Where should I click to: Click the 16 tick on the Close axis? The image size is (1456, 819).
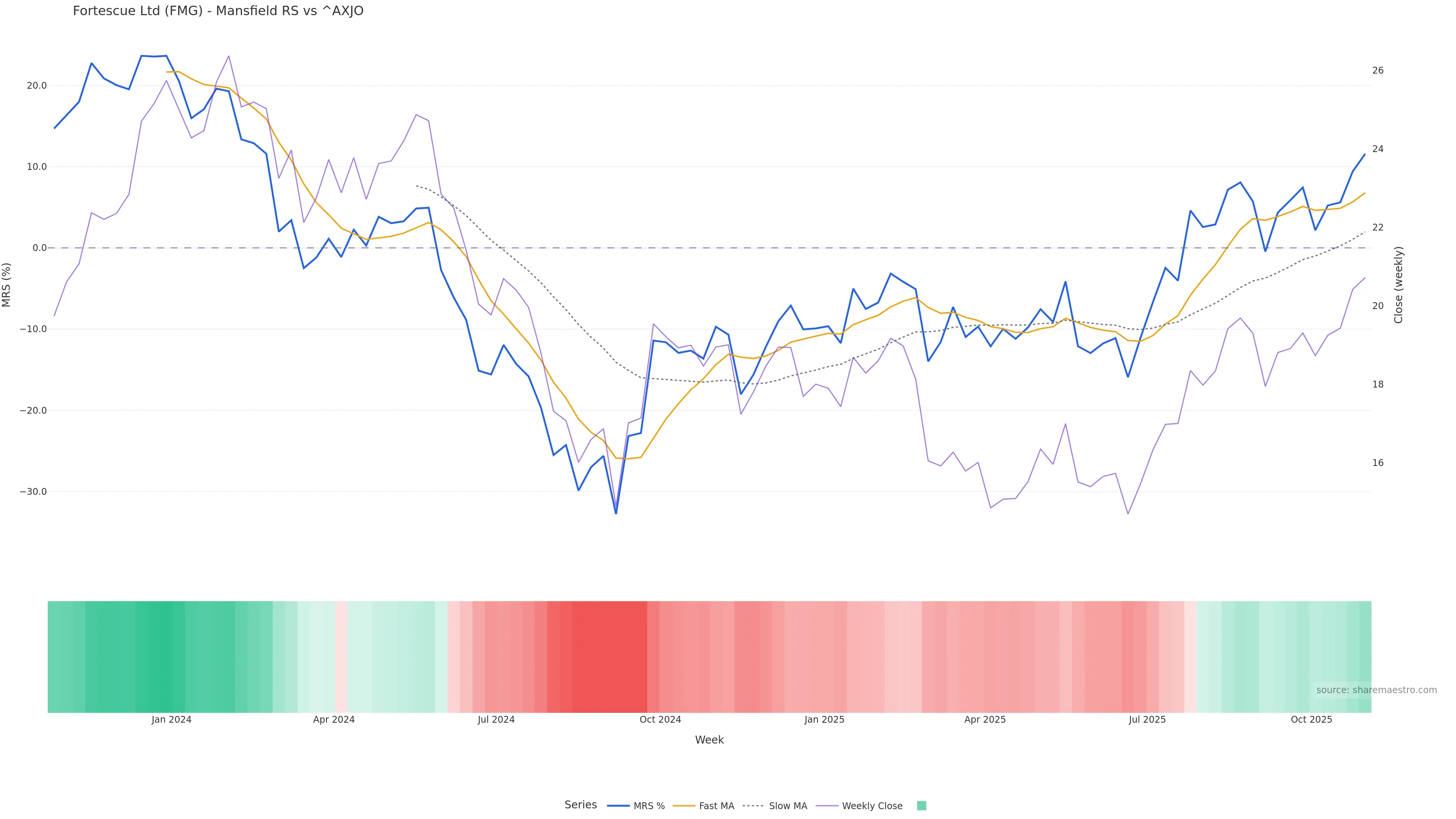1378,462
